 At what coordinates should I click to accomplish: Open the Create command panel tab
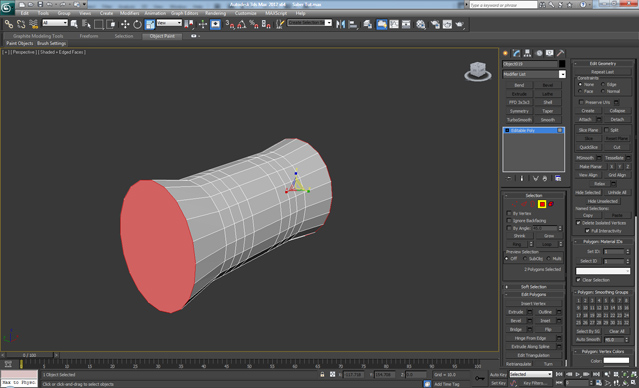(506, 53)
